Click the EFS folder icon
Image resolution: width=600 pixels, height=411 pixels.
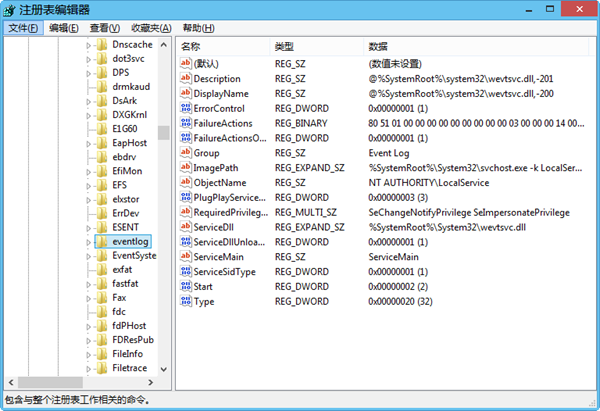click(102, 185)
